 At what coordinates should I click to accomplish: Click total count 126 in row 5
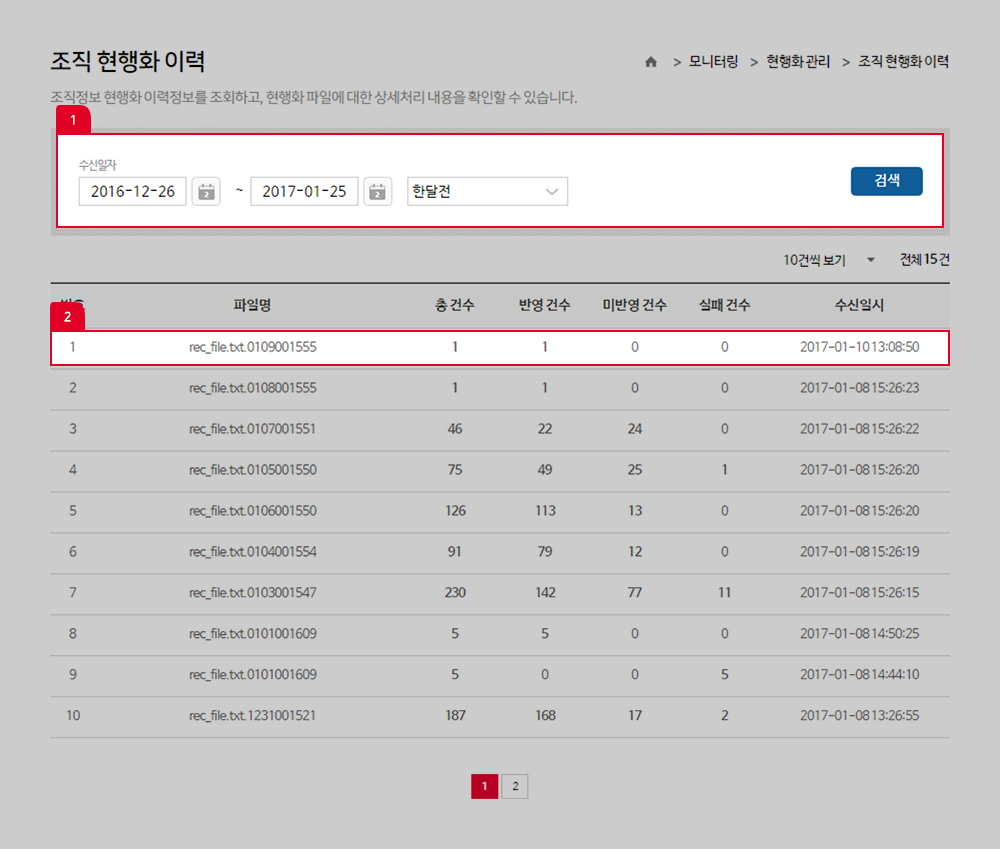tap(455, 511)
